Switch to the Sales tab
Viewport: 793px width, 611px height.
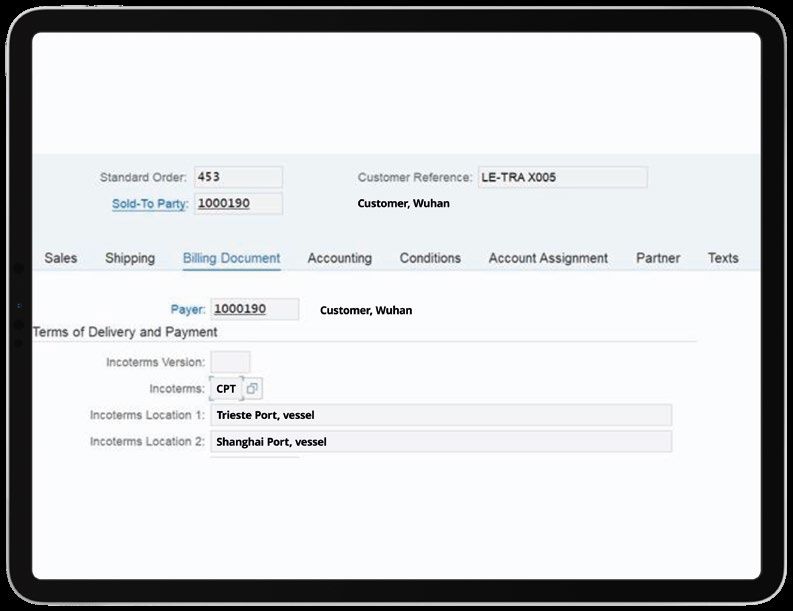click(61, 258)
